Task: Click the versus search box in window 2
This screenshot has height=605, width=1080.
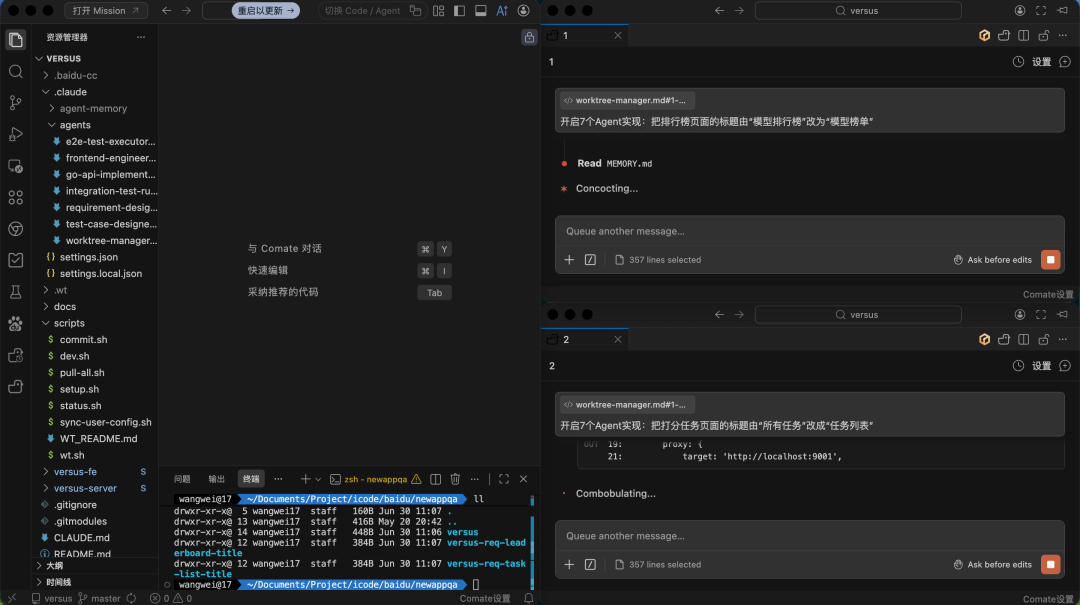Action: coord(858,314)
